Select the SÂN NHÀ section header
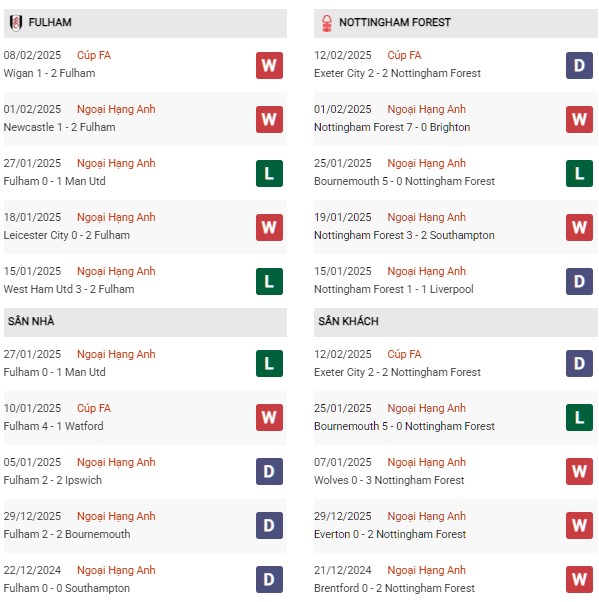Screen dimensions: 599x602 pos(145,322)
